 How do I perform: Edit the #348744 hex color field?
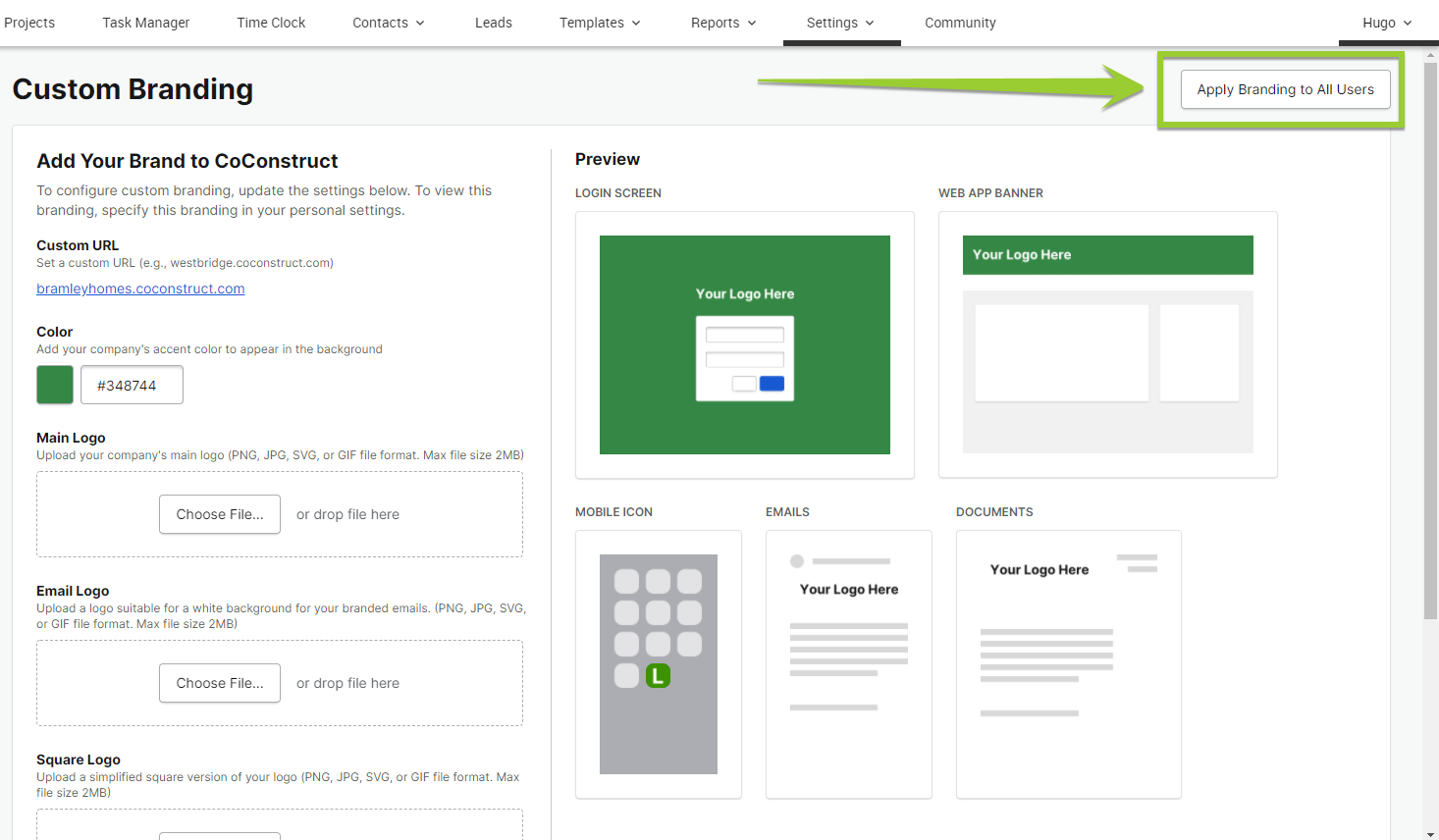pos(132,385)
